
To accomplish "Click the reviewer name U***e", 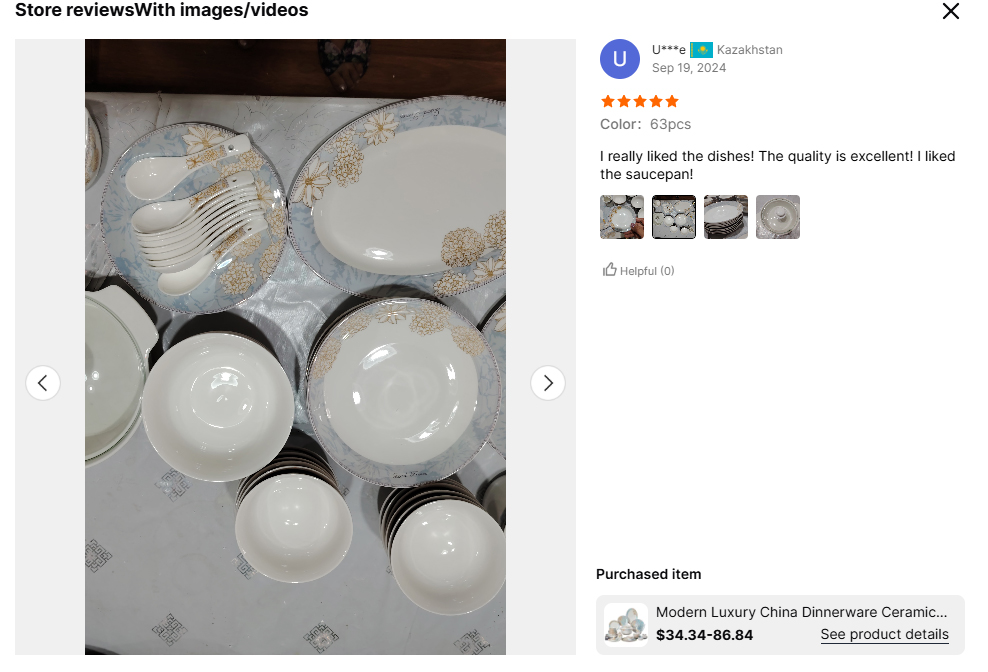I will point(669,50).
